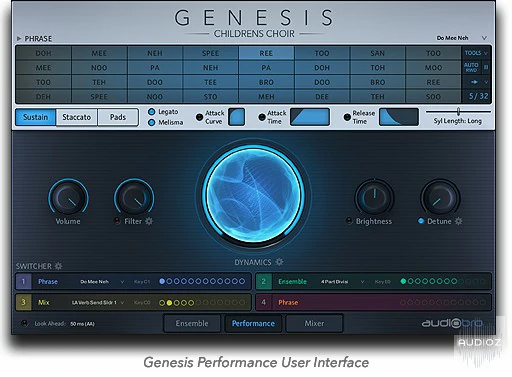Viewport: 512px width, 377px height.
Task: Open the Switcher gear settings icon
Action: 58,266
